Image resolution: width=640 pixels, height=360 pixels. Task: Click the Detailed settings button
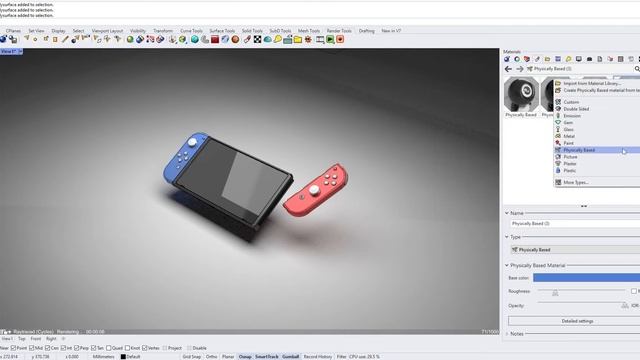574,321
